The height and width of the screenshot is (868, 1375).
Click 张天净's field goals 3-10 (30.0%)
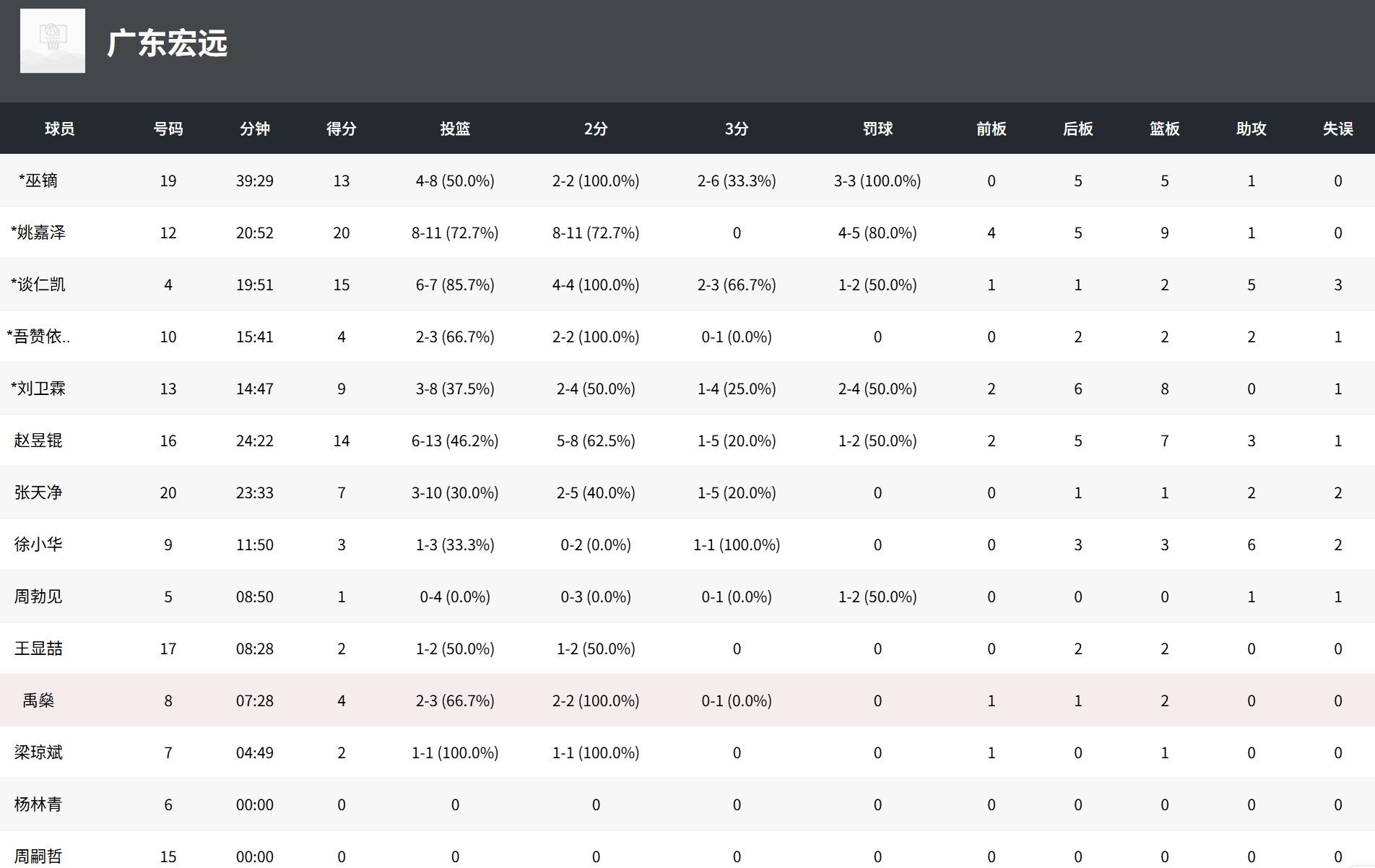click(455, 492)
